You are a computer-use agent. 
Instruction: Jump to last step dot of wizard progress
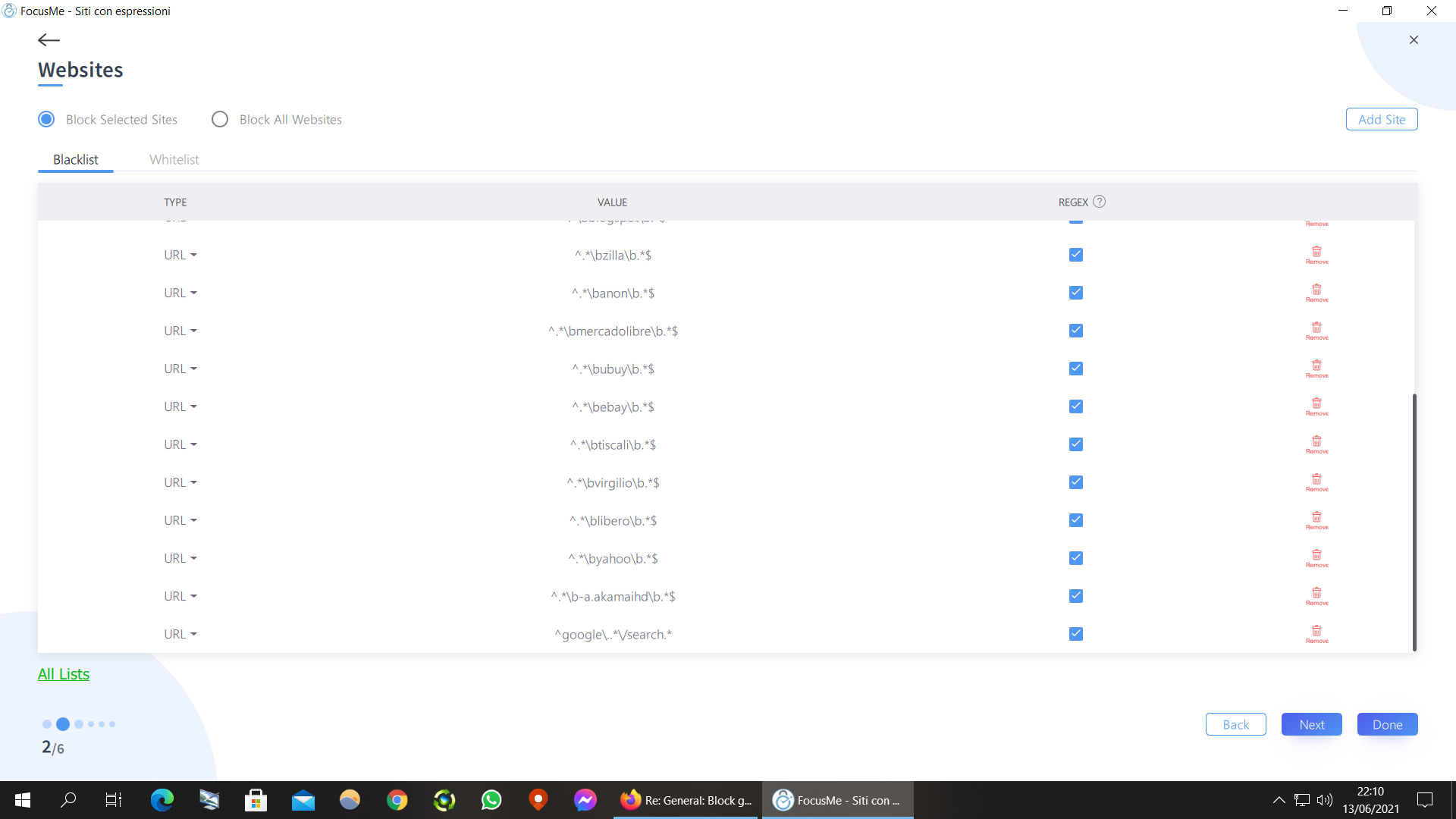tap(112, 724)
